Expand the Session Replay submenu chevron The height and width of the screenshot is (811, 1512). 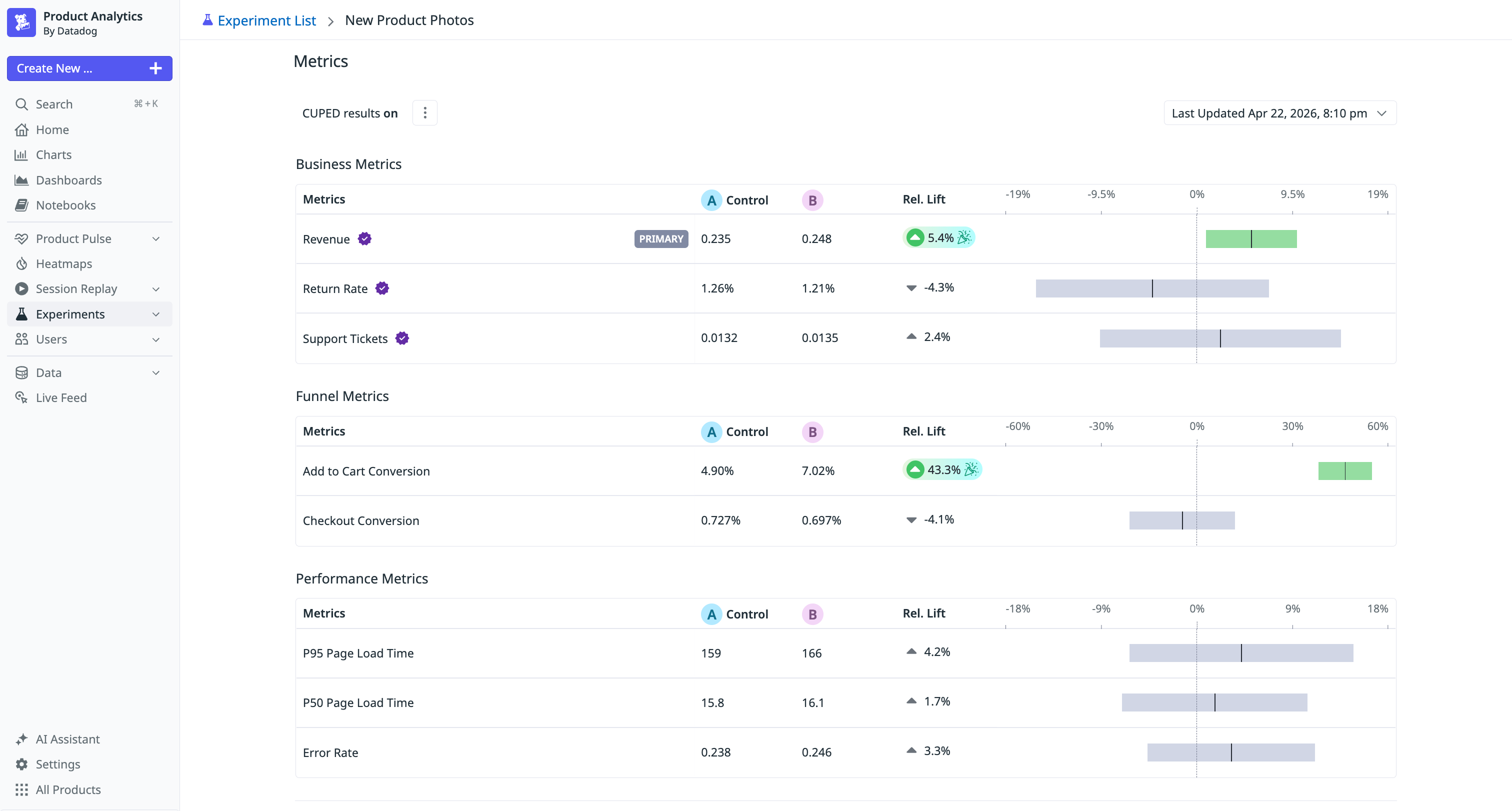pos(155,288)
